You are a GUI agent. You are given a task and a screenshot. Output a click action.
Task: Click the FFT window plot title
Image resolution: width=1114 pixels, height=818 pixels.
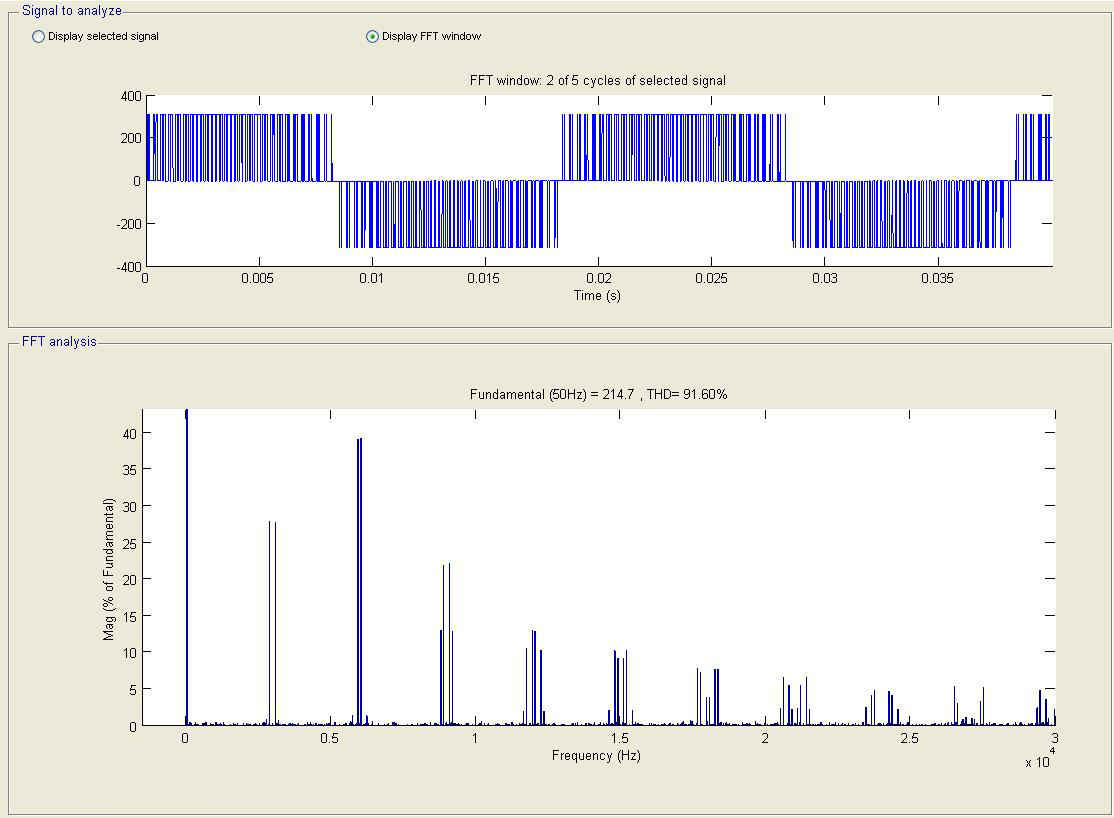point(598,80)
